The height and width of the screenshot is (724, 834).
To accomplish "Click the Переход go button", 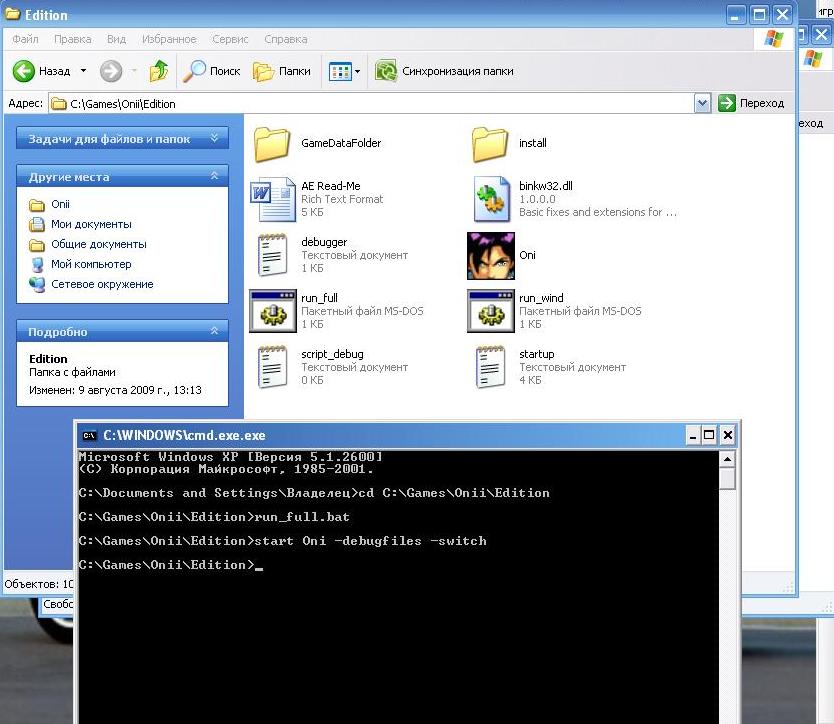I will [x=752, y=103].
